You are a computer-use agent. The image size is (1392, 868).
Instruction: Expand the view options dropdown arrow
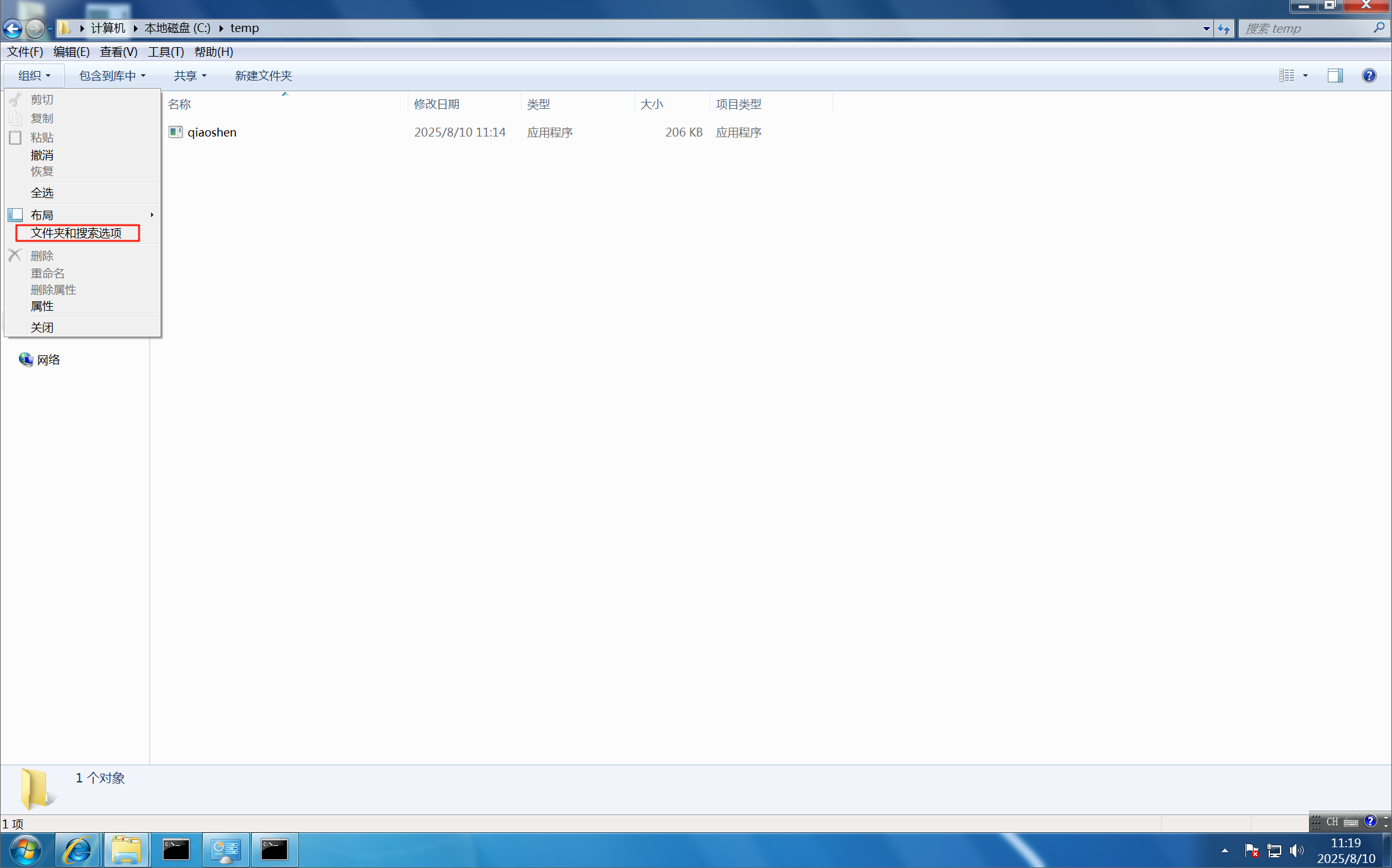1305,75
